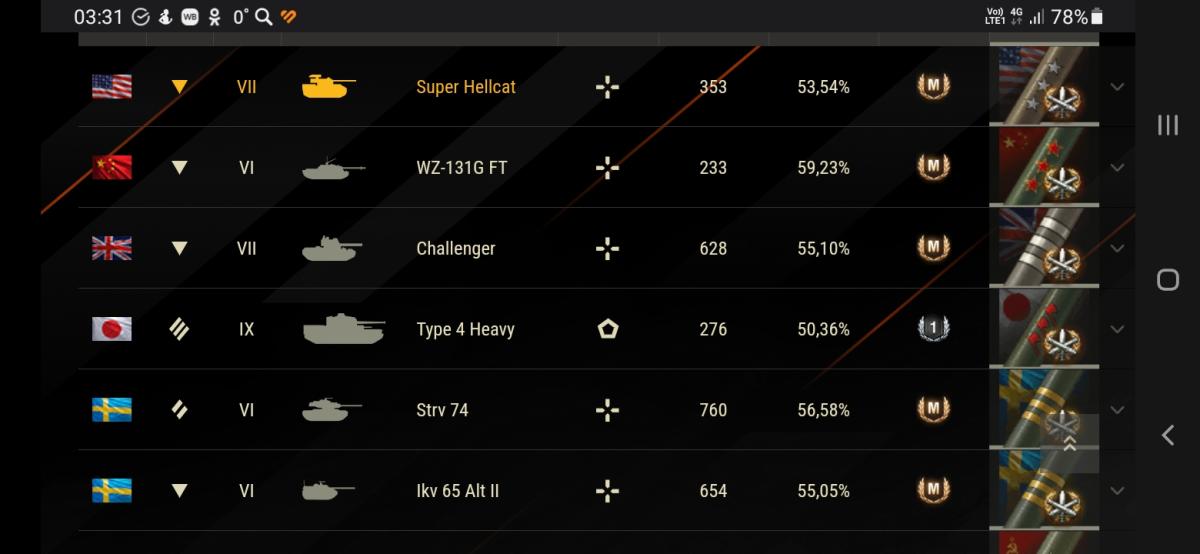Expand the Ikv 65 Alt II row

1117,491
